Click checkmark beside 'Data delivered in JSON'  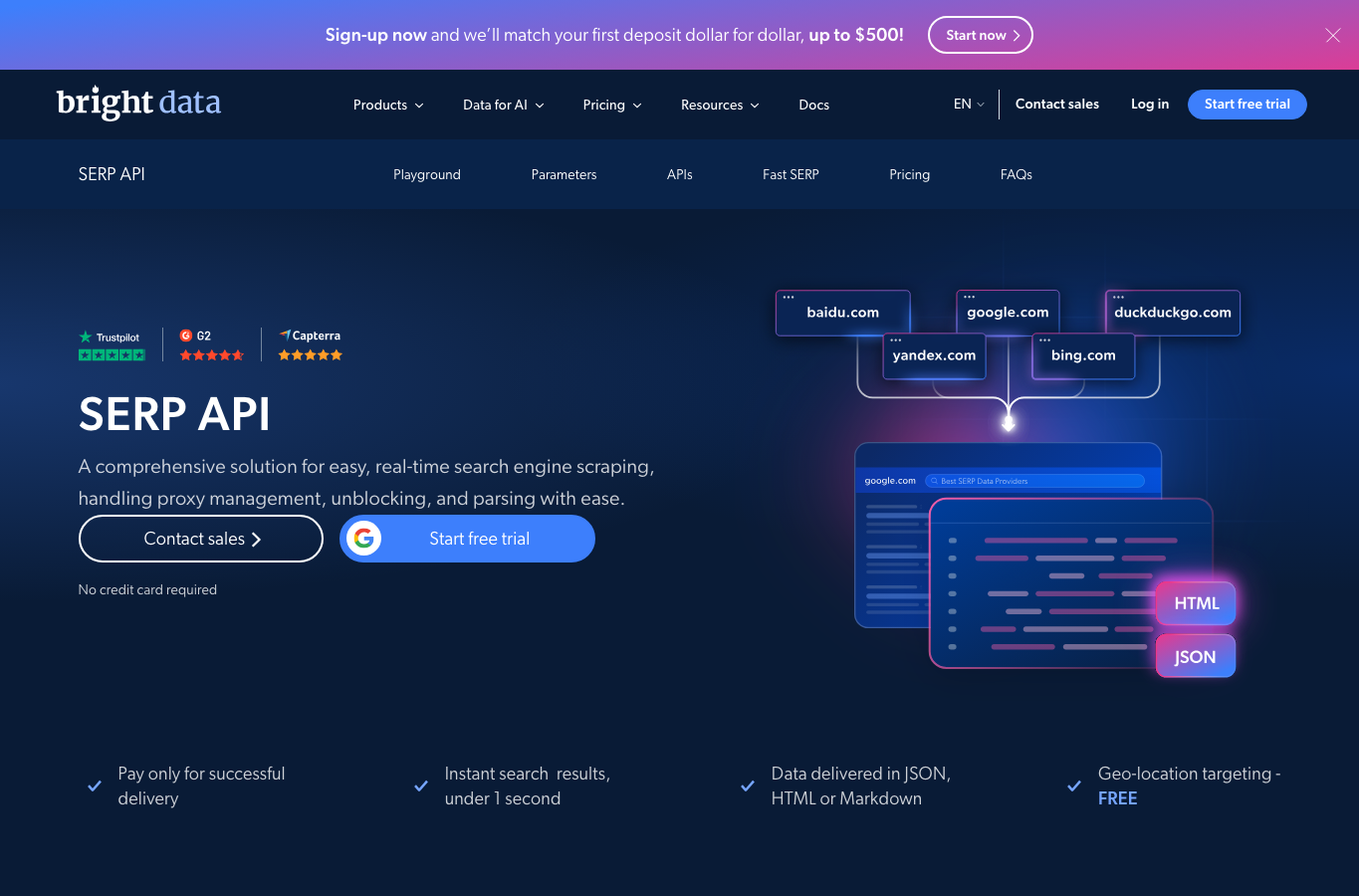tap(748, 785)
